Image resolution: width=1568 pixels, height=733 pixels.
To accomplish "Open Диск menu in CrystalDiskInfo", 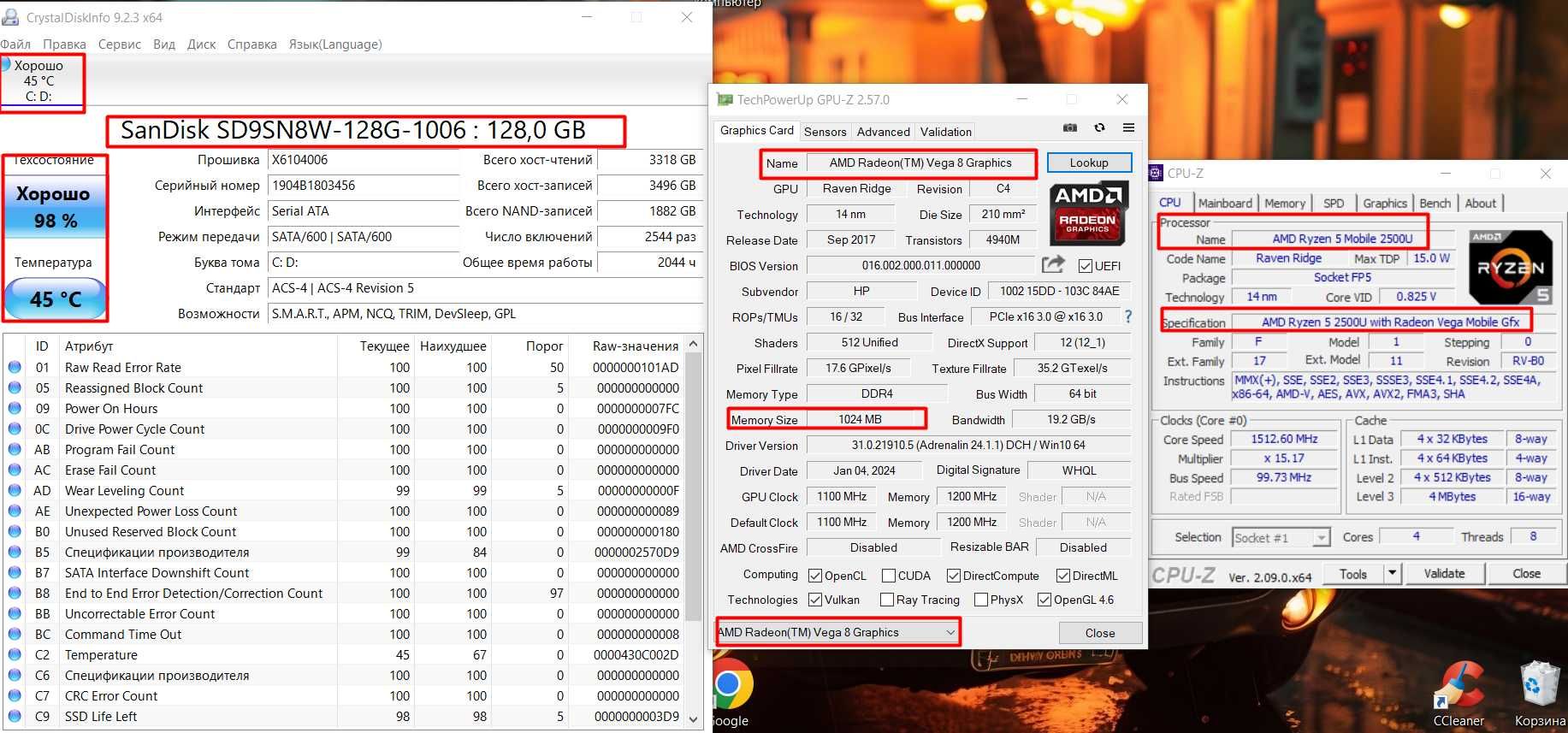I will coord(202,44).
